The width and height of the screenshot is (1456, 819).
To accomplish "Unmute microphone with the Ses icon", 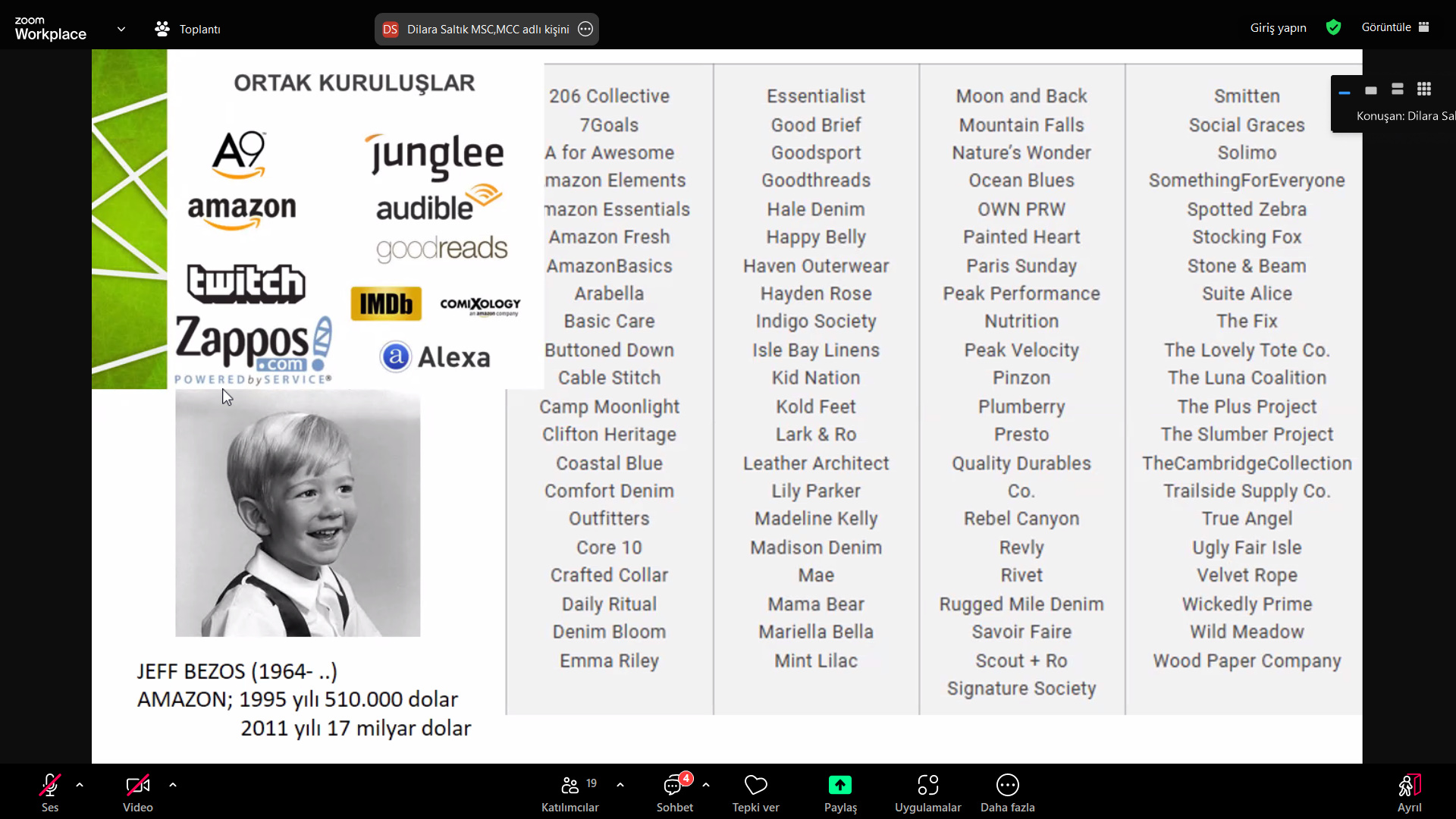I will [50, 785].
